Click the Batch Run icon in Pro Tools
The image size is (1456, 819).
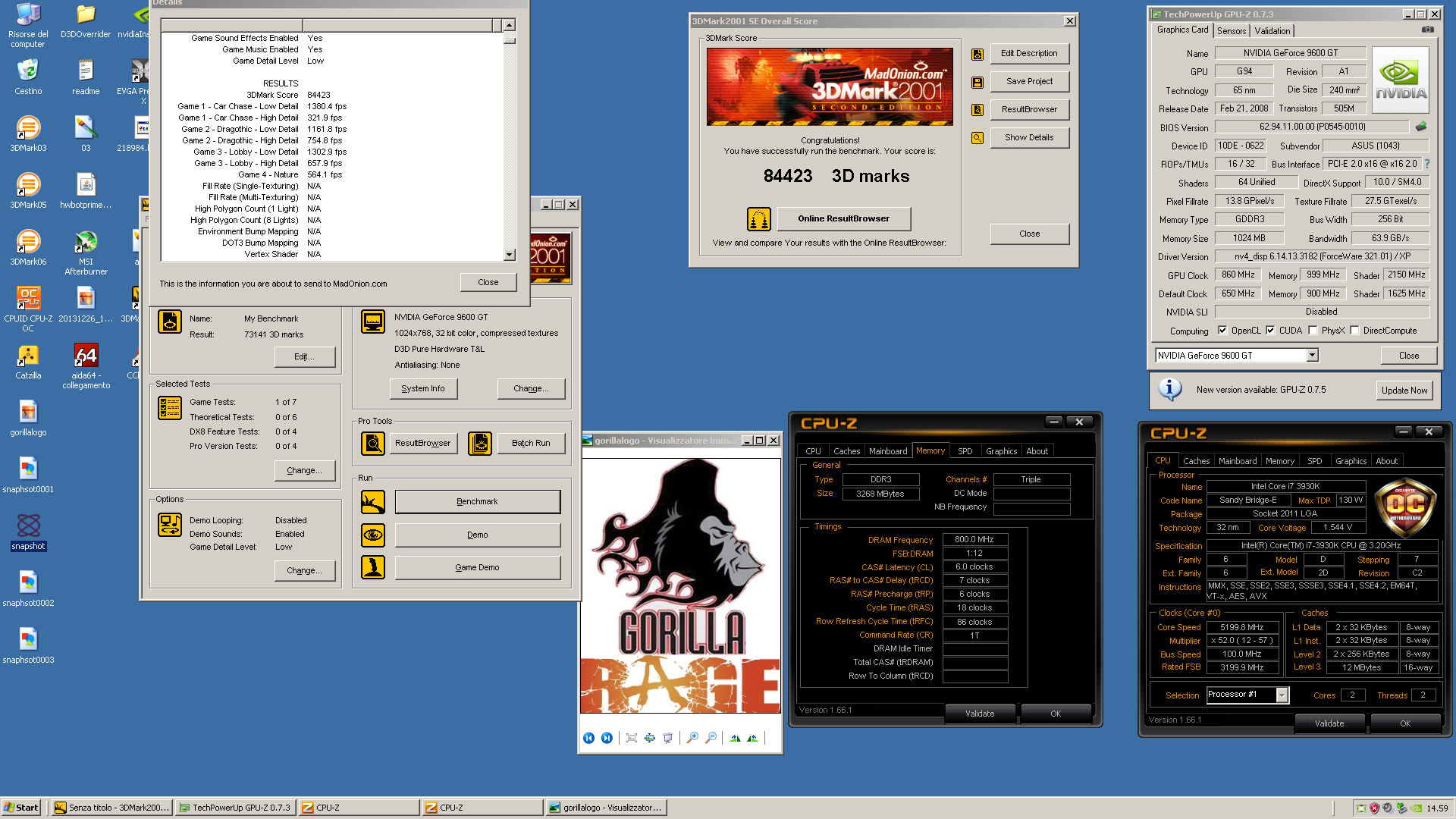tap(480, 444)
